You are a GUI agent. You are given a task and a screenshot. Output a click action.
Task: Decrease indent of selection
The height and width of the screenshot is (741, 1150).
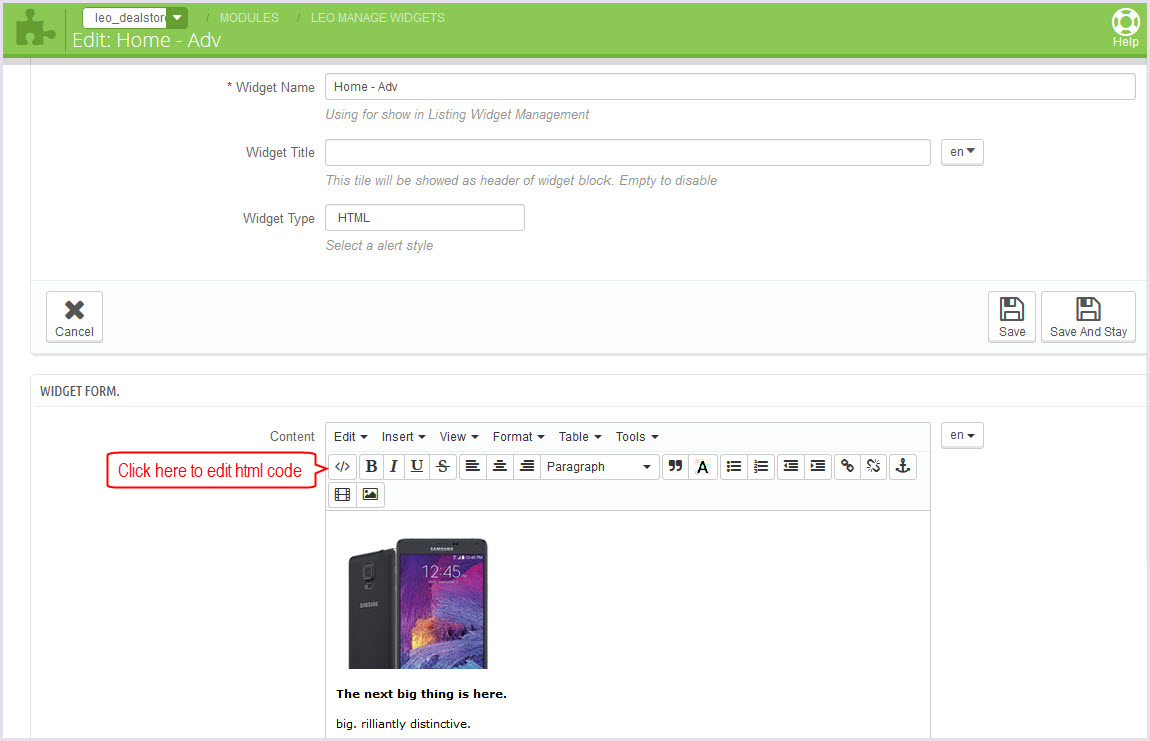[791, 467]
